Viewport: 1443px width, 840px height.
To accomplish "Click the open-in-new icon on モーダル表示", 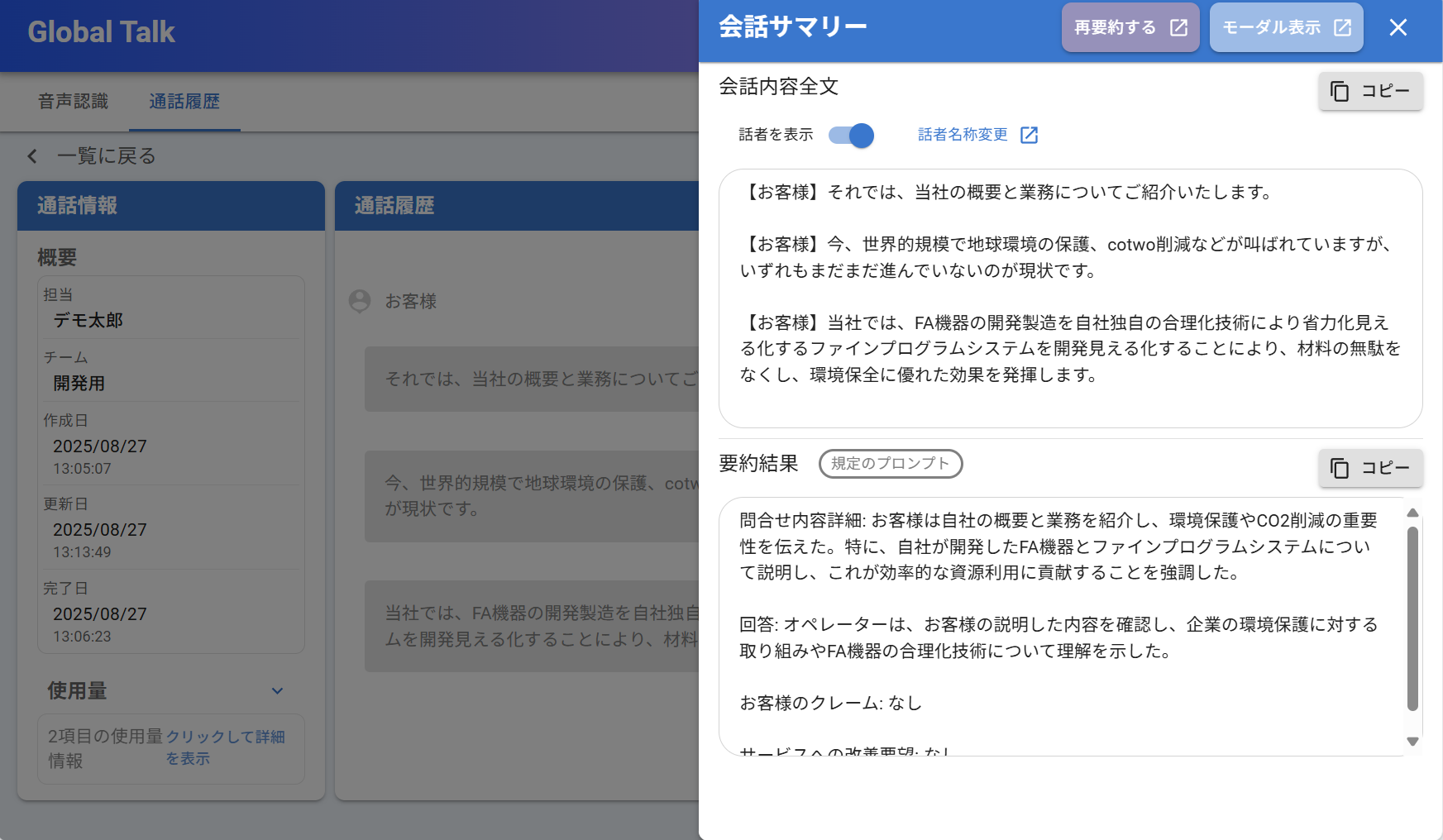I will pos(1343,28).
